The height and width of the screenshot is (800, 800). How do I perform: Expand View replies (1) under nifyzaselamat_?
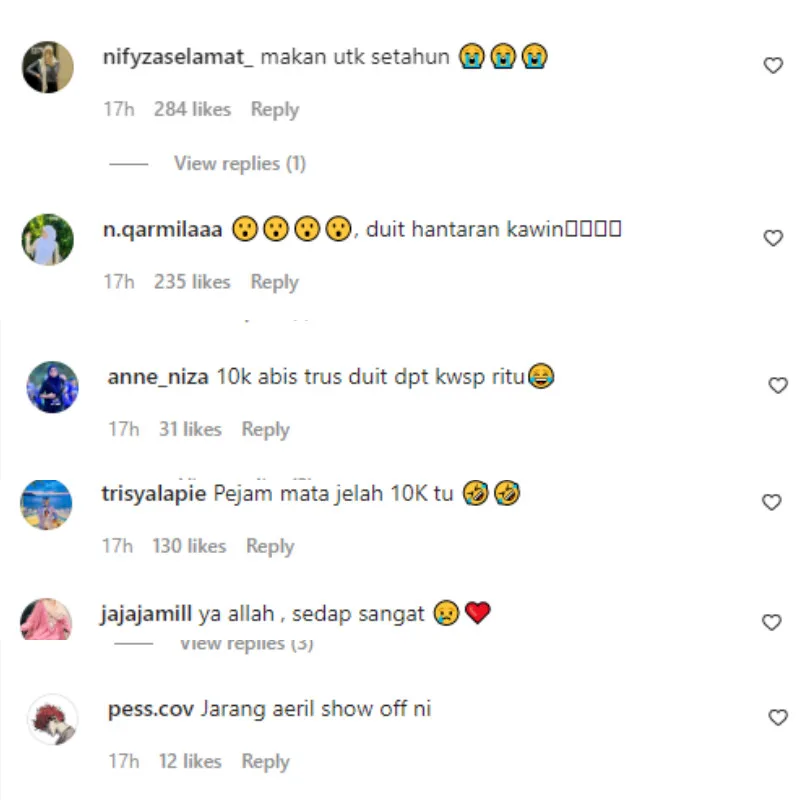(x=240, y=164)
